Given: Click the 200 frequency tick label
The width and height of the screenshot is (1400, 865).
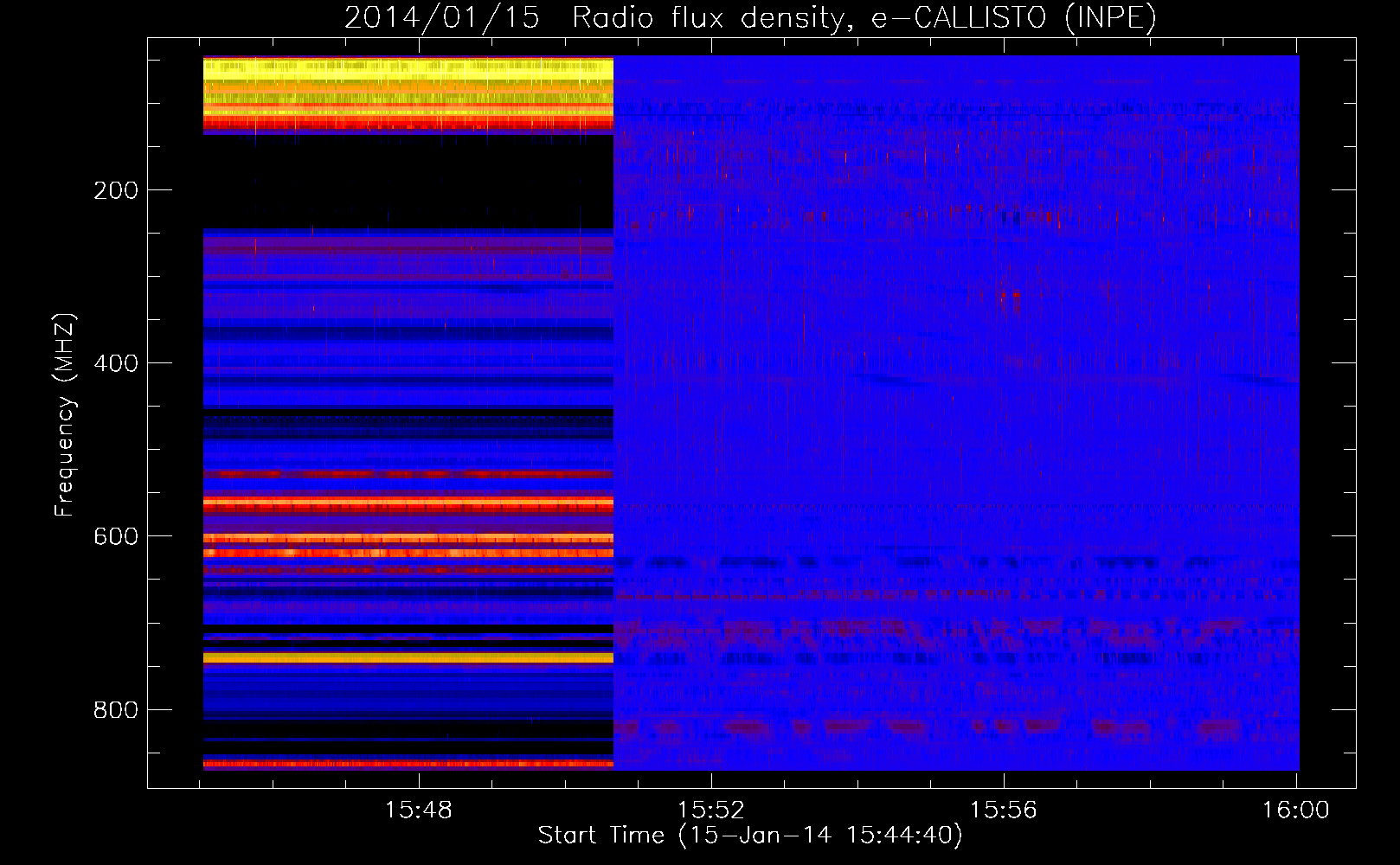Looking at the screenshot, I should (x=116, y=190).
